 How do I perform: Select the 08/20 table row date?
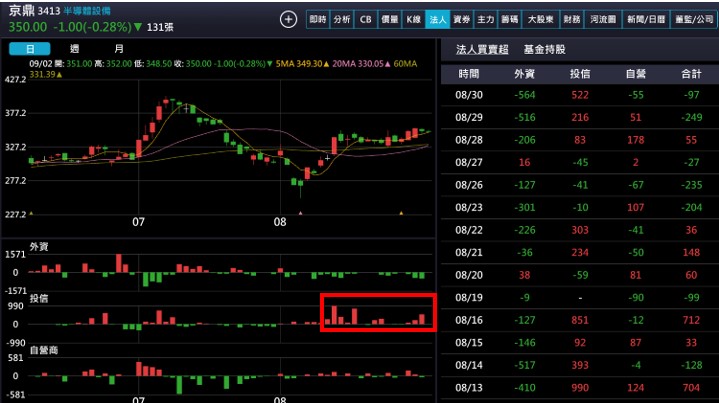pos(469,275)
